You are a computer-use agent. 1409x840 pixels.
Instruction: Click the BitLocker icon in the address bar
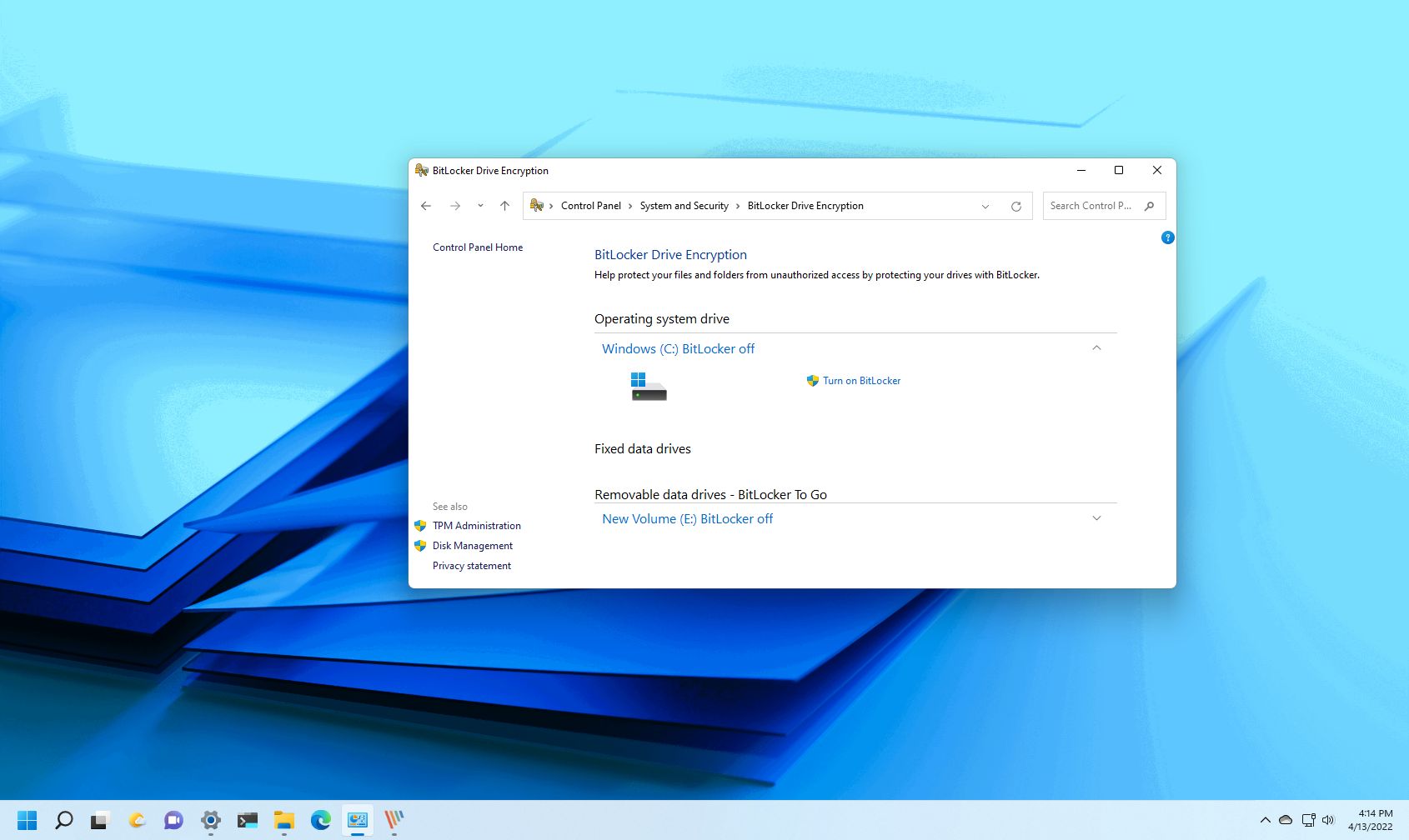point(537,205)
